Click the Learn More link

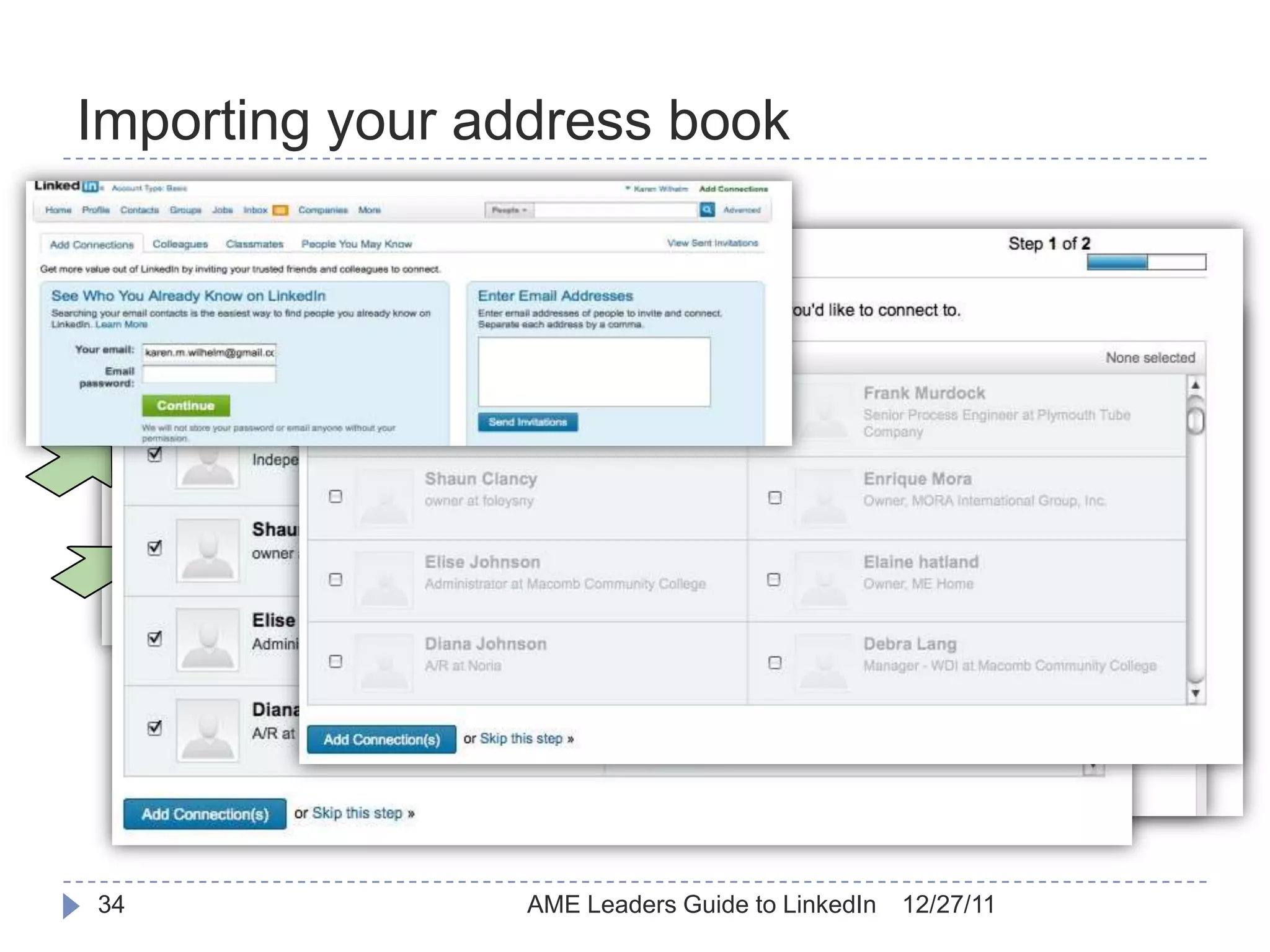click(x=122, y=324)
